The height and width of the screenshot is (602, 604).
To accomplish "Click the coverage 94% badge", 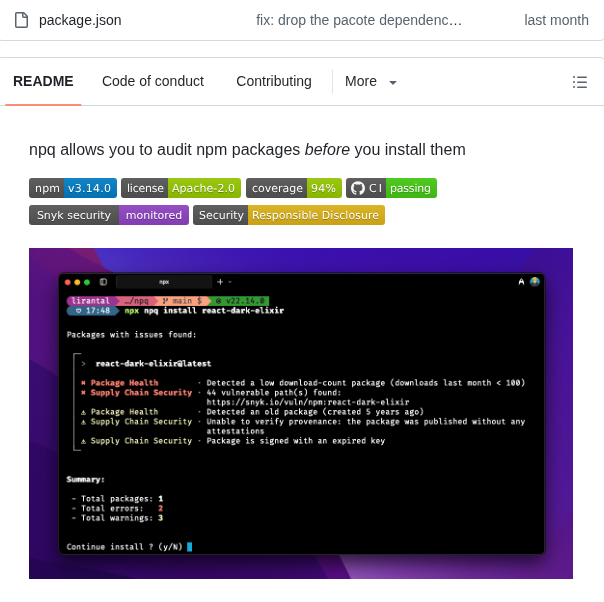I will [x=294, y=188].
